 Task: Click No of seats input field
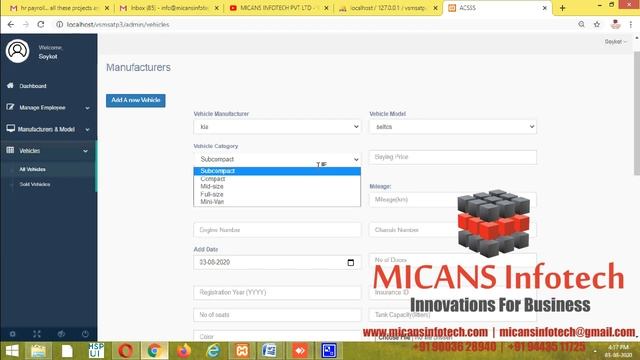pos(277,315)
